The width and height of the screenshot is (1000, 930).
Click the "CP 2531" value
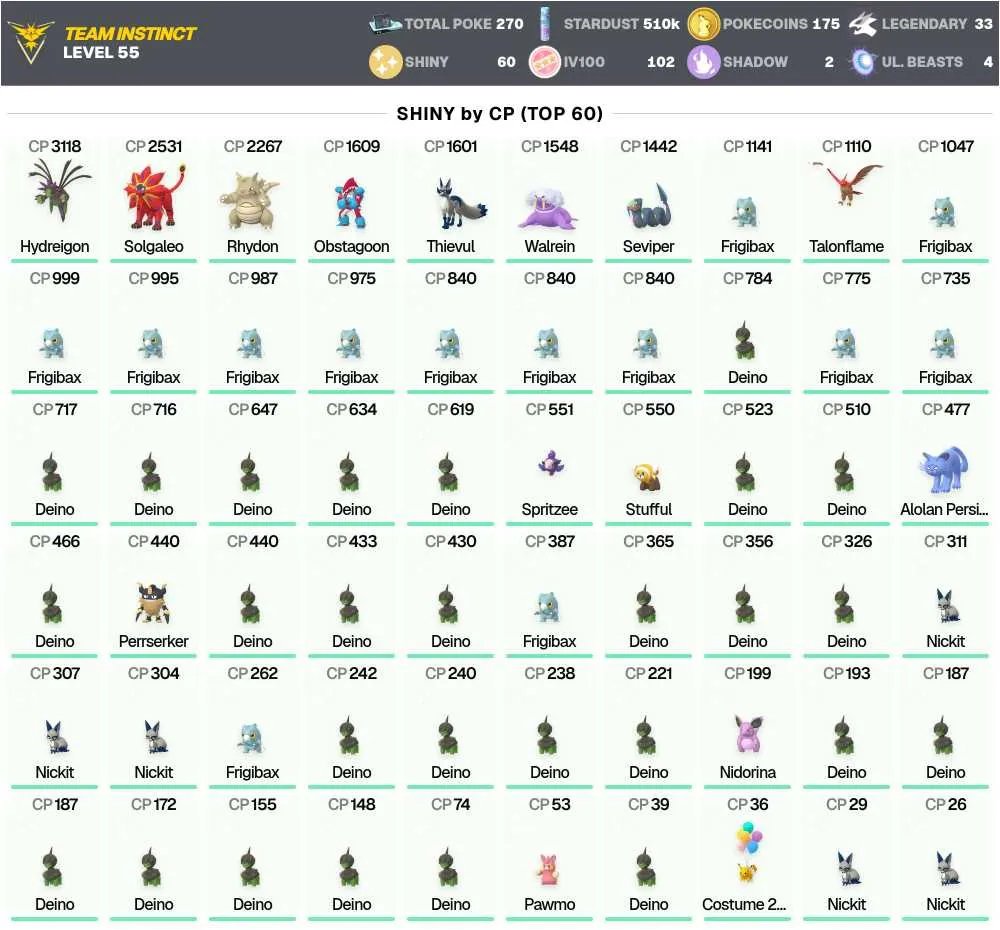point(154,146)
